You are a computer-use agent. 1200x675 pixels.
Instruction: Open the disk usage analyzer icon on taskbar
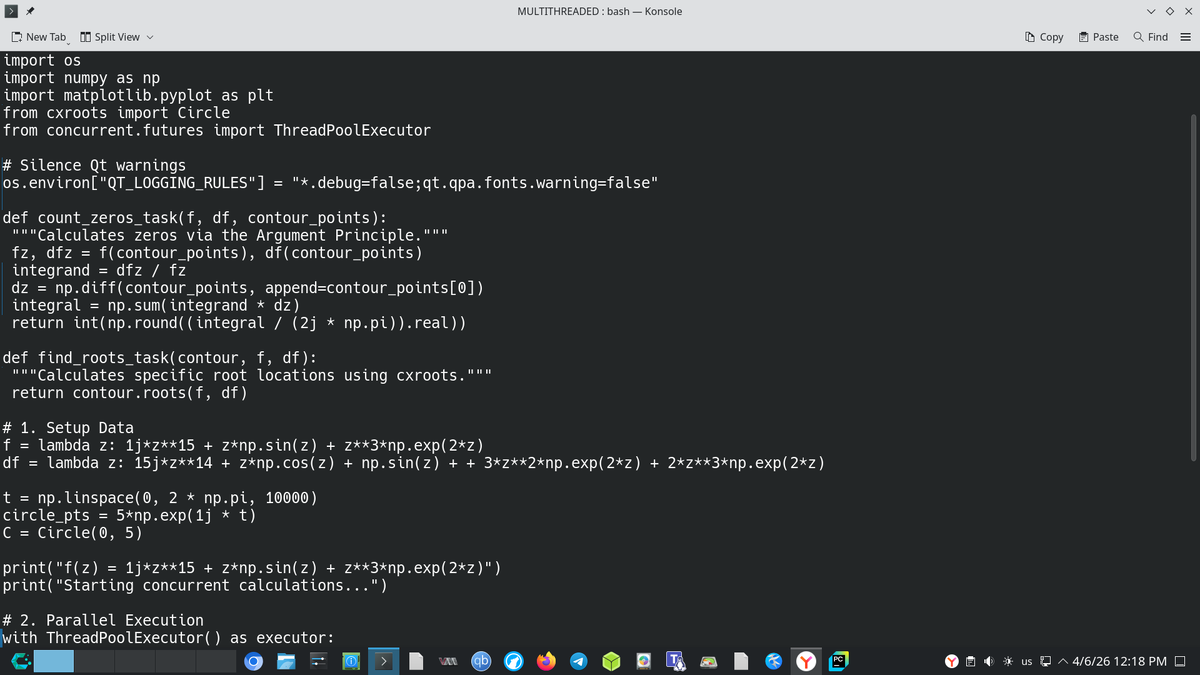[x=708, y=661]
